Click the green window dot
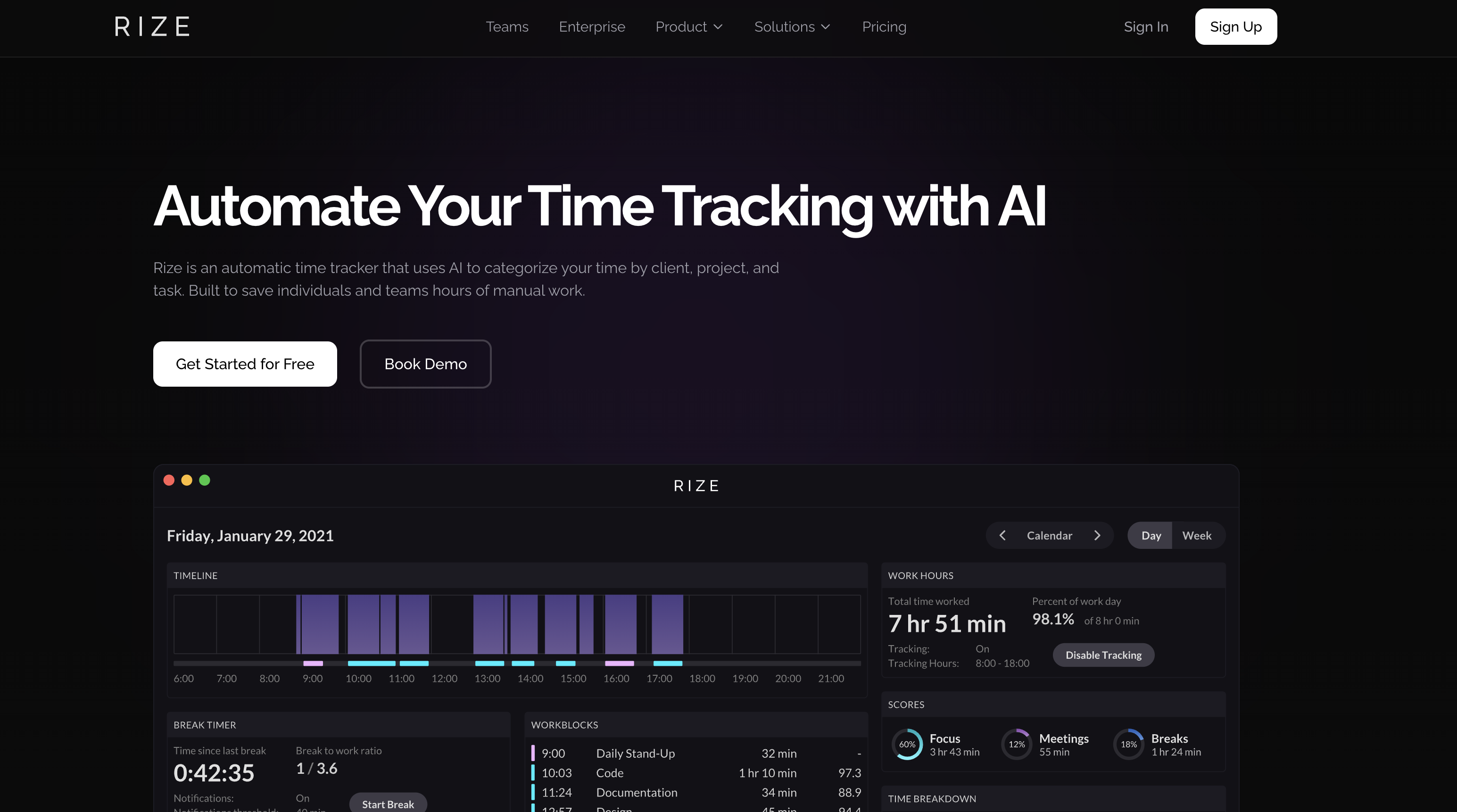The width and height of the screenshot is (1457, 812). [x=205, y=480]
